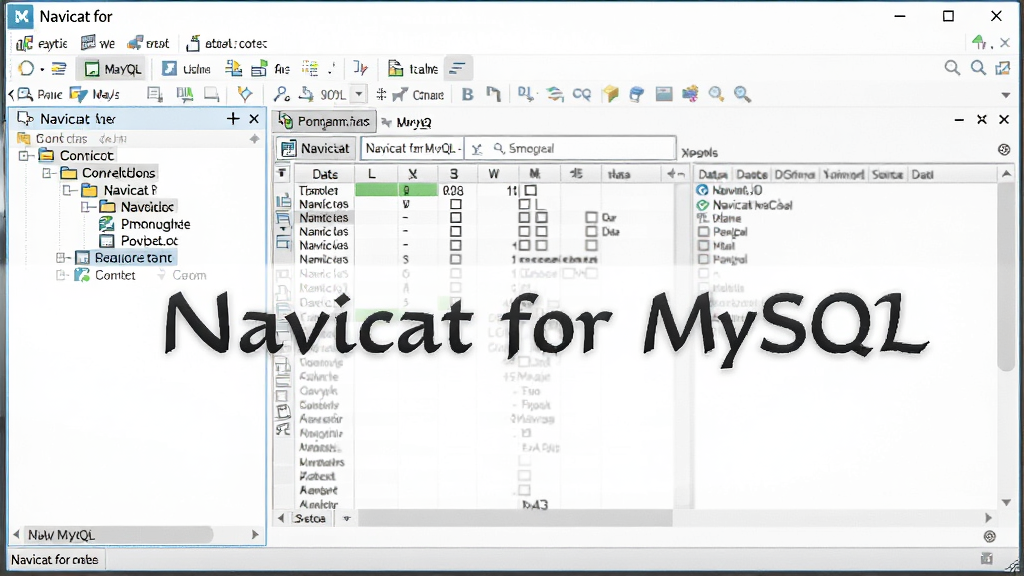Click the yellow box icon after CQ
The width and height of the screenshot is (1024, 576).
click(x=611, y=95)
